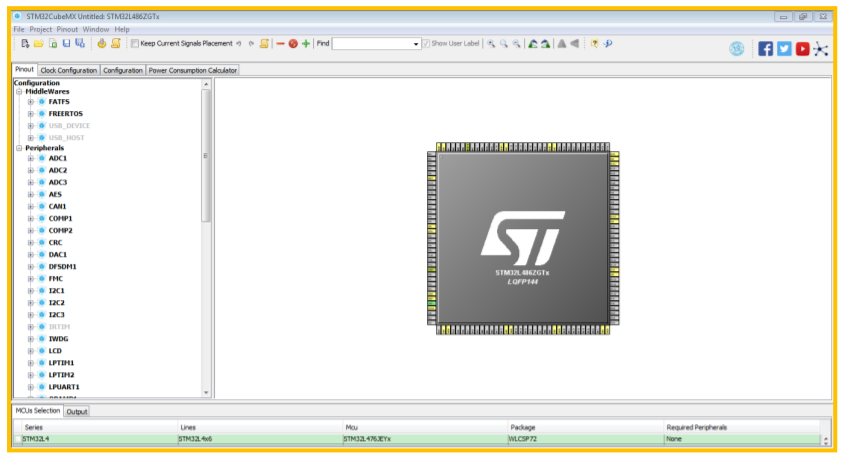Click the grey upward triangle flip icon
843x464 pixels.
(562, 44)
